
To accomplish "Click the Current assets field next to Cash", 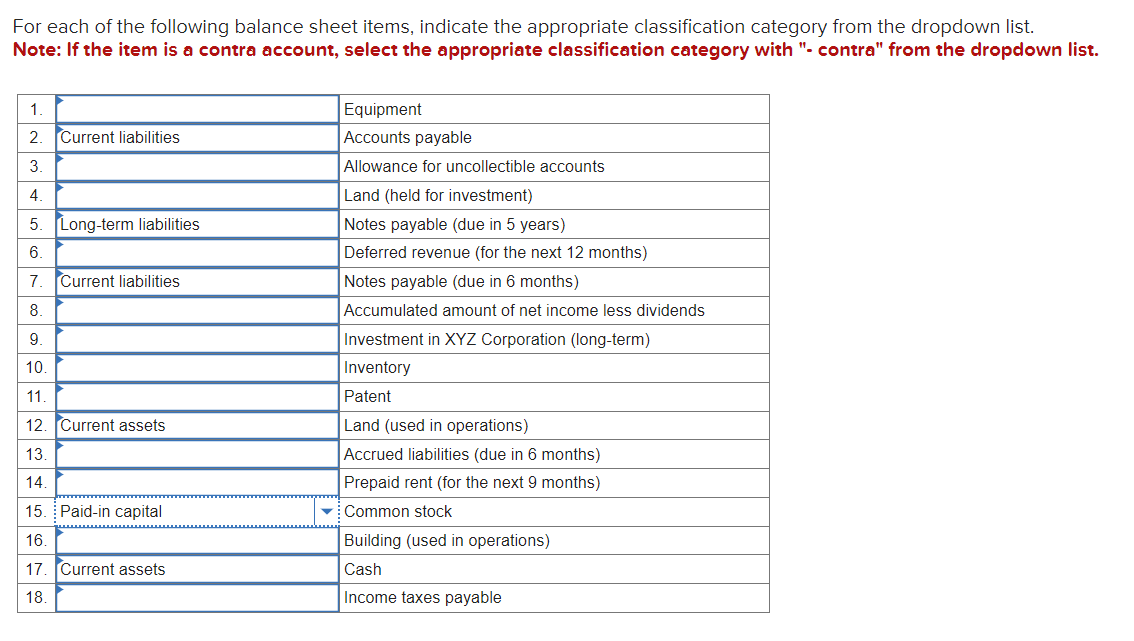I will coord(195,569).
